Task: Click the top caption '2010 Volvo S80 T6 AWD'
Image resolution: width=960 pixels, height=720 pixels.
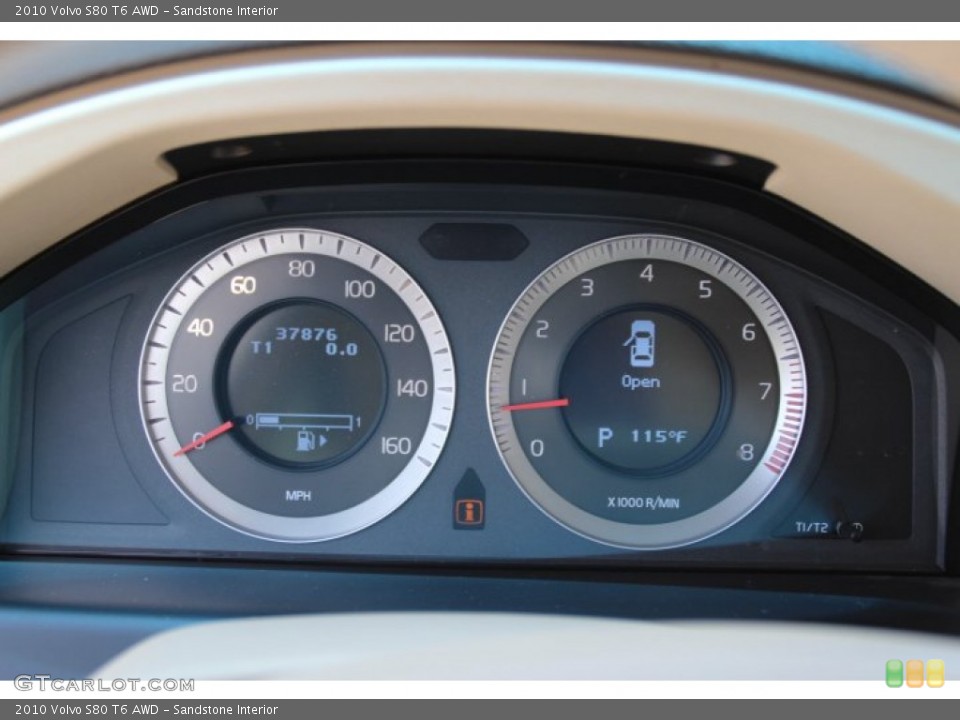Action: tap(86, 10)
